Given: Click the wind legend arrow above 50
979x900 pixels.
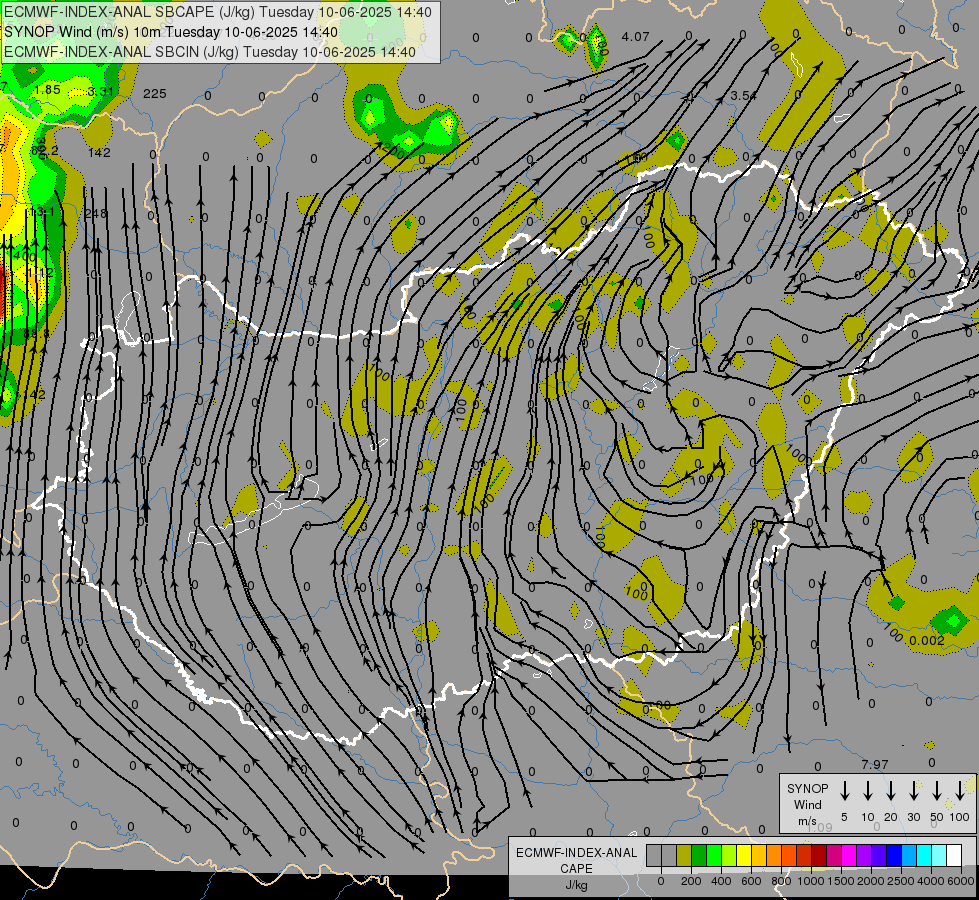Looking at the screenshot, I should click(x=937, y=790).
